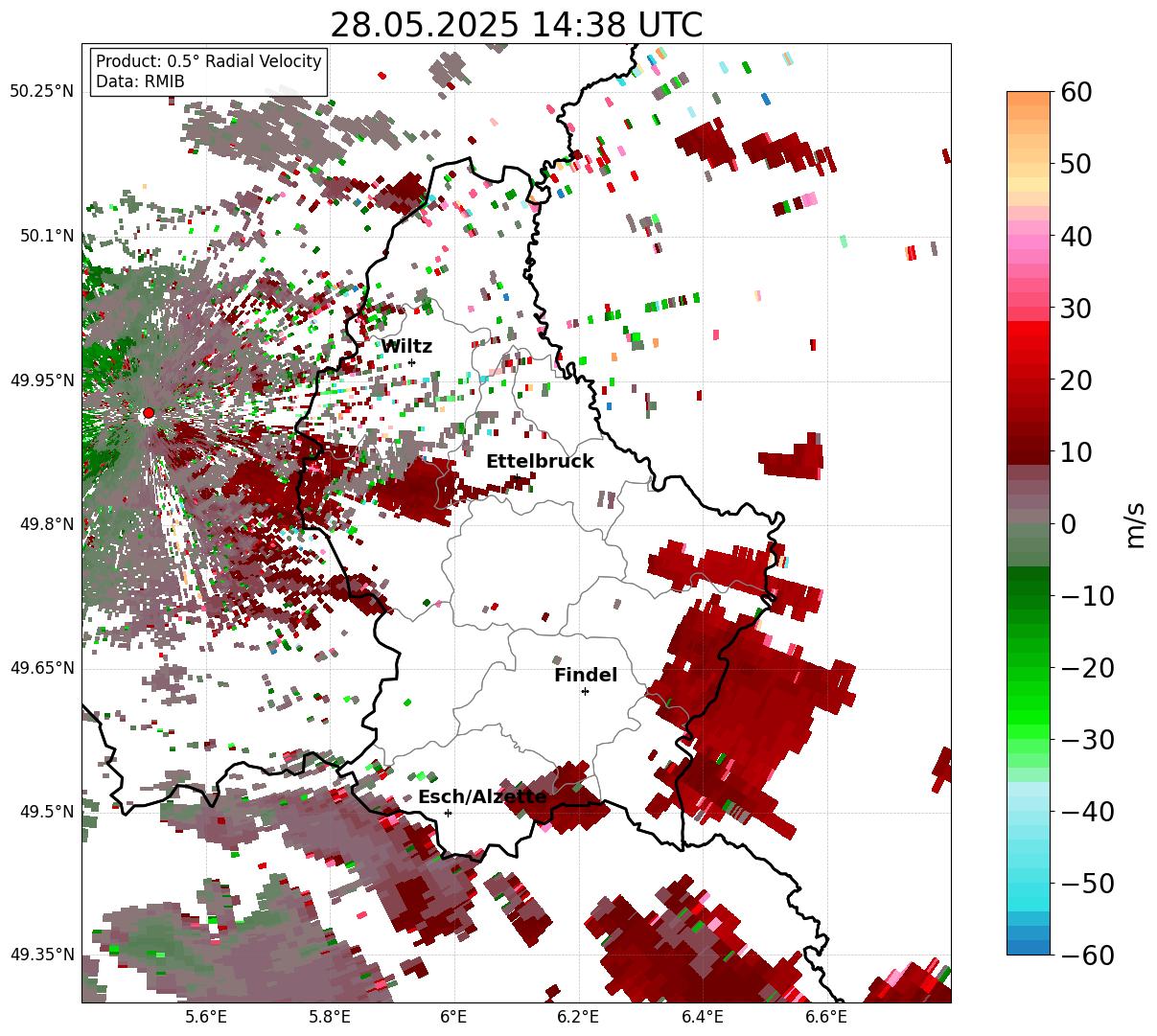Click the 5.8°E longitude tick label
1157x1036 pixels.
pyautogui.click(x=330, y=1016)
